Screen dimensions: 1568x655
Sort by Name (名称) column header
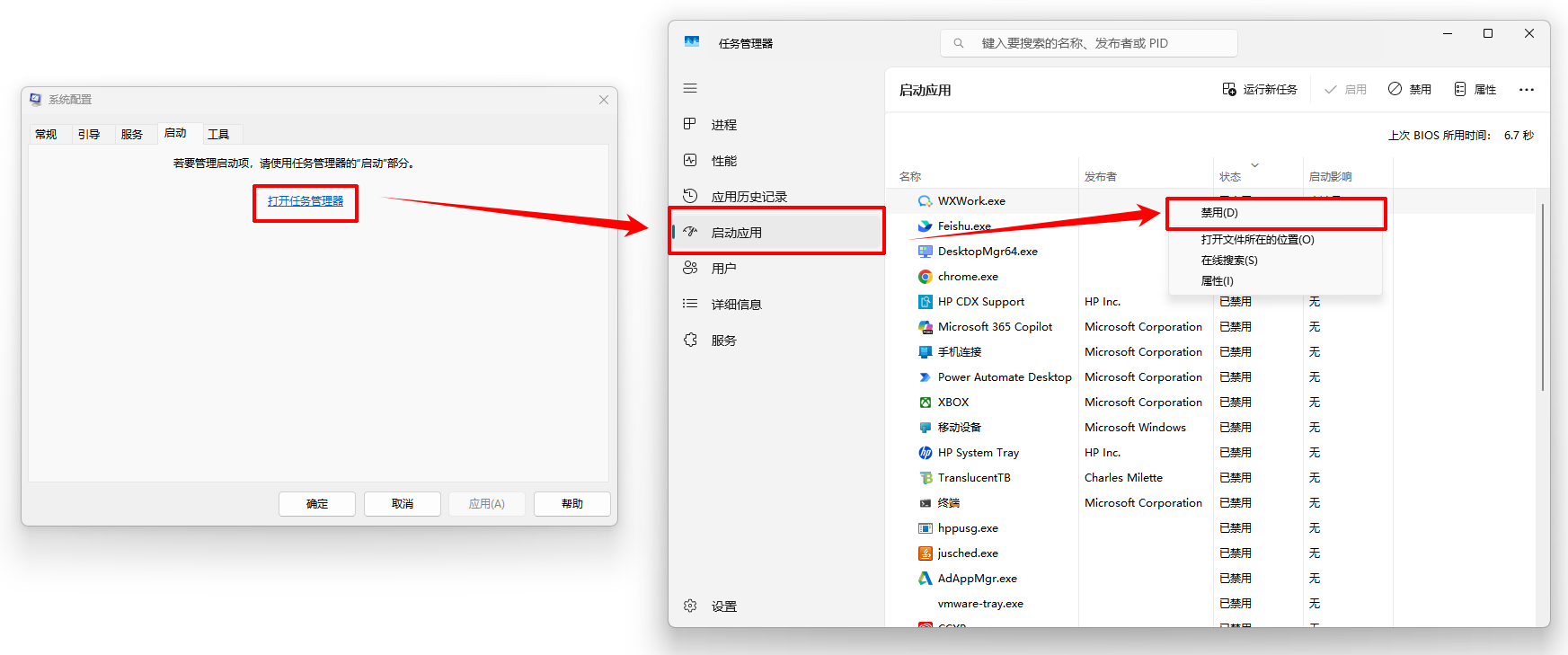[910, 177]
